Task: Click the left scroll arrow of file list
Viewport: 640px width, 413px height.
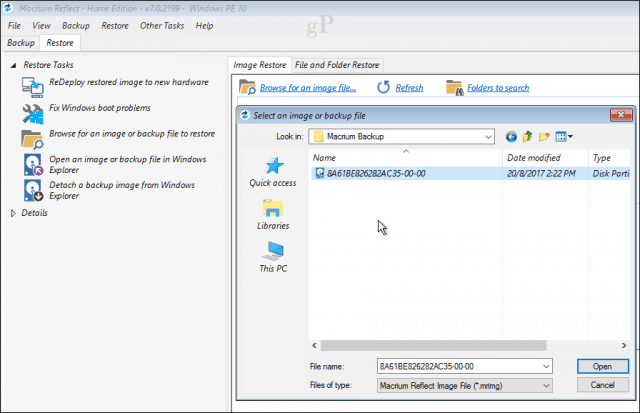Action: 314,346
